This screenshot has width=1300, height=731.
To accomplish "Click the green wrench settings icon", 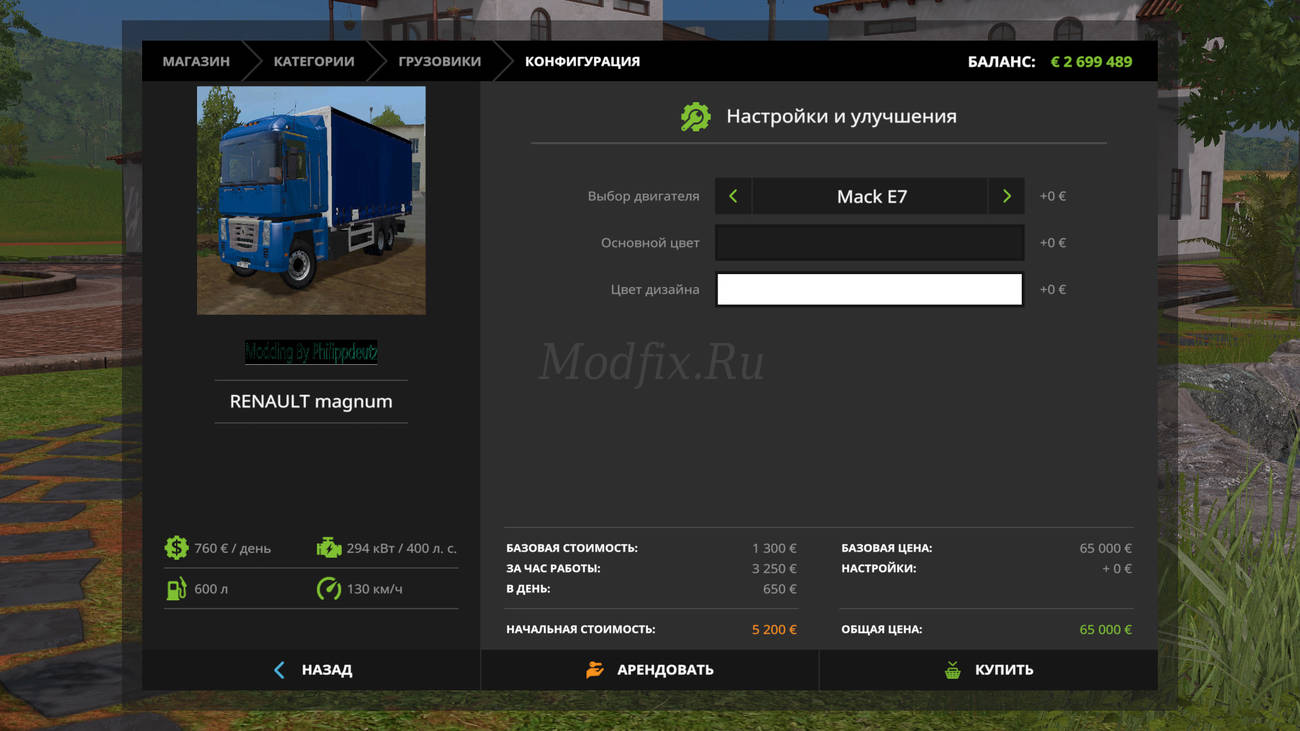I will 695,117.
